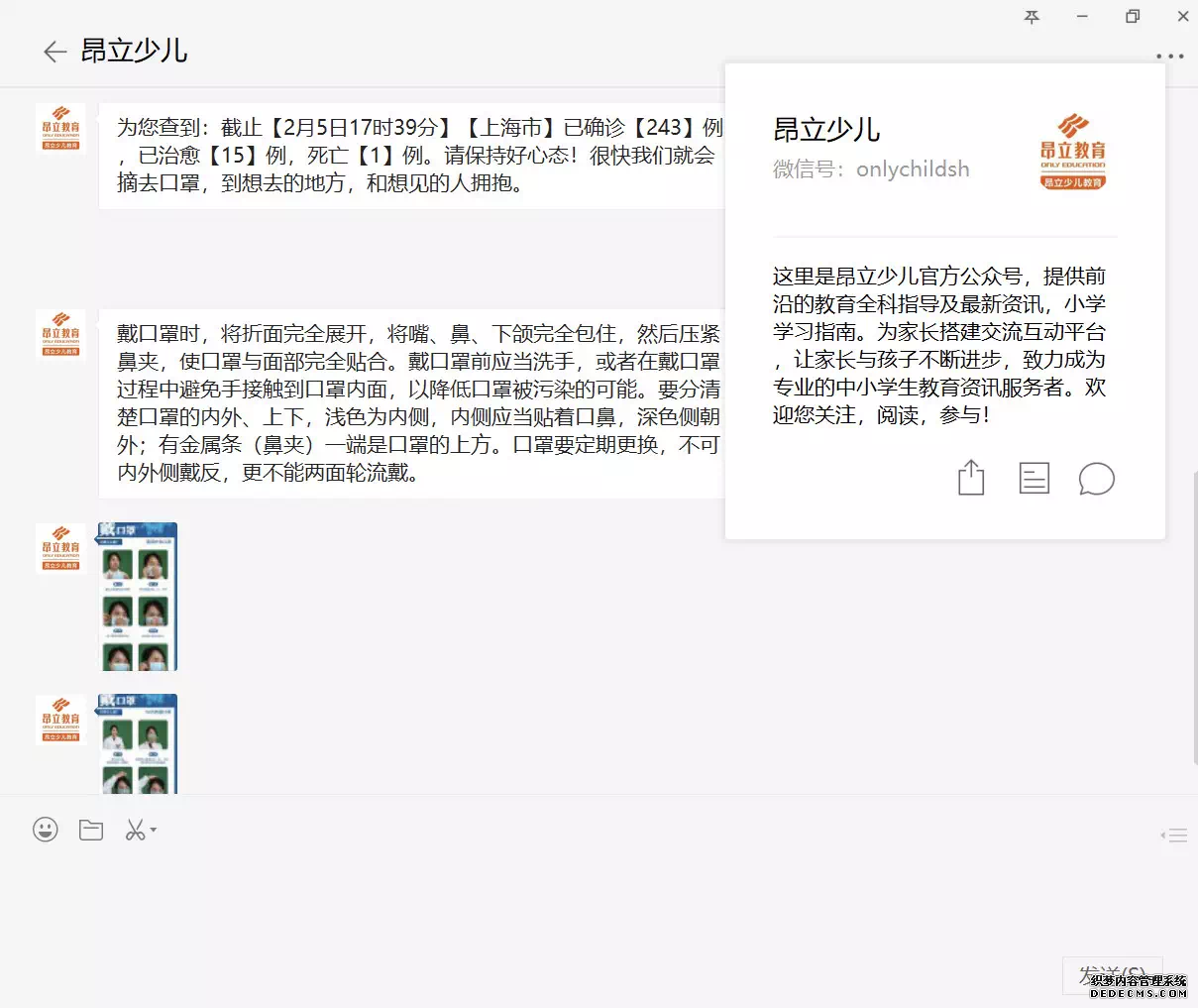Screen dimensions: 1198x1008
Task: Open the three-dot more options menu
Action: click(1169, 56)
